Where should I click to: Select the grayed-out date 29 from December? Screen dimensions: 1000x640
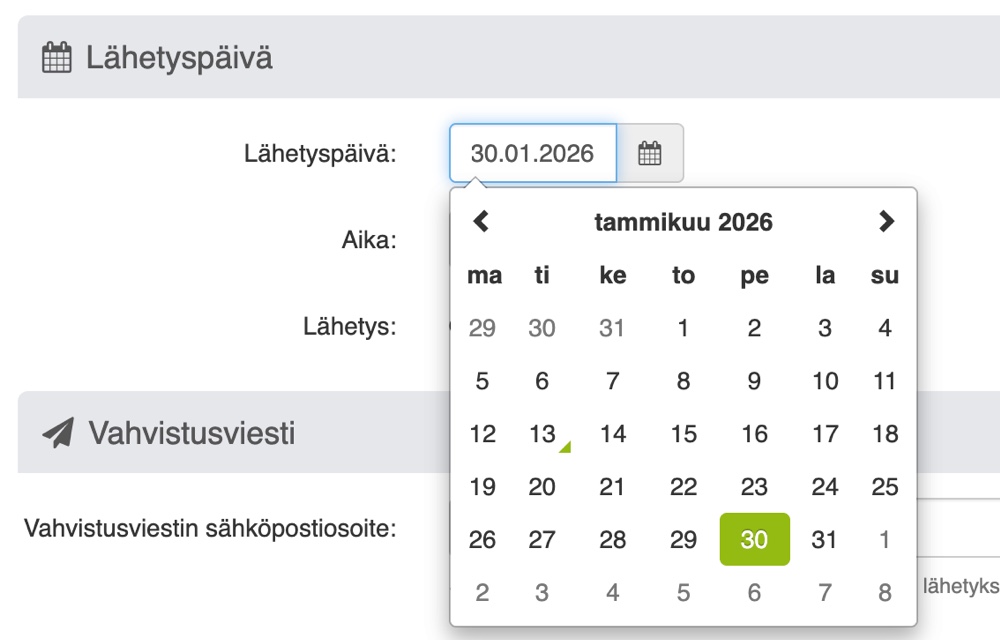[x=482, y=328]
